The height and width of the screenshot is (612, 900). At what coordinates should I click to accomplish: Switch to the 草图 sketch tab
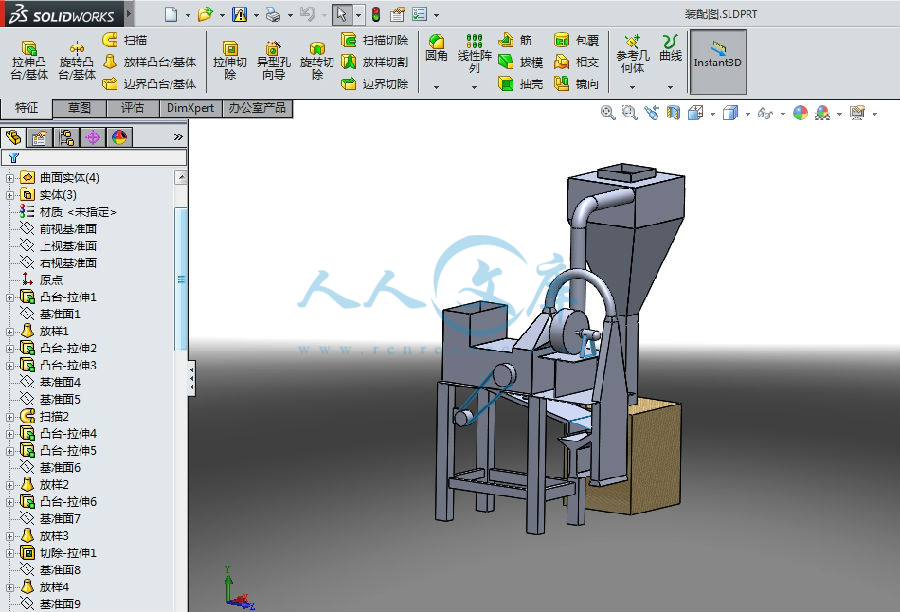click(x=79, y=108)
